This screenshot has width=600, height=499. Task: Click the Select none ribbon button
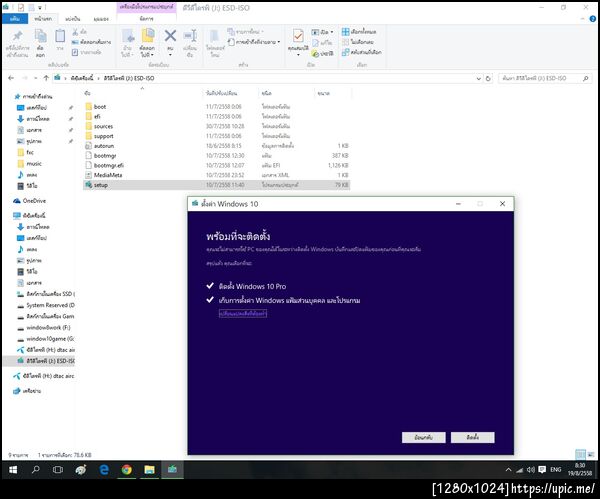[358, 42]
